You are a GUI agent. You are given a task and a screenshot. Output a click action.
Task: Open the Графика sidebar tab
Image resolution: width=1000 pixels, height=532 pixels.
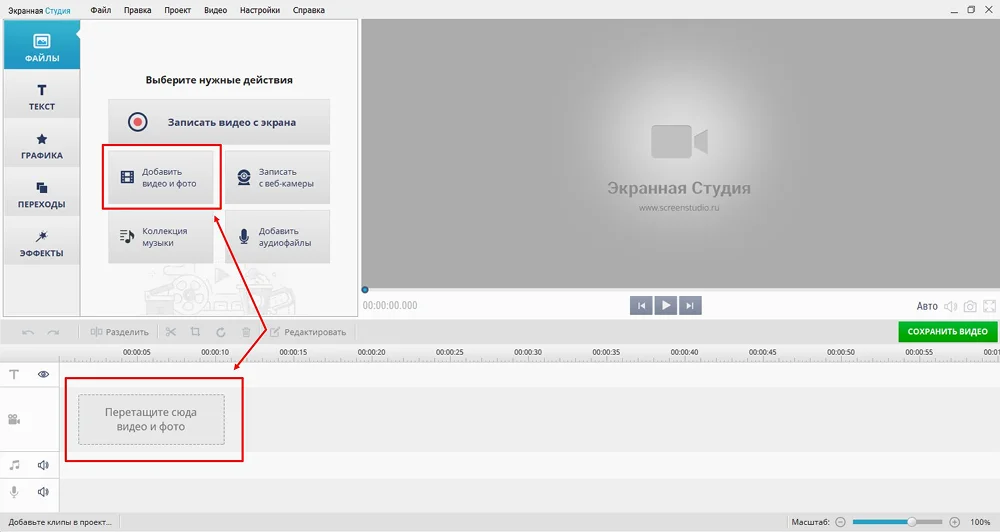pos(41,143)
